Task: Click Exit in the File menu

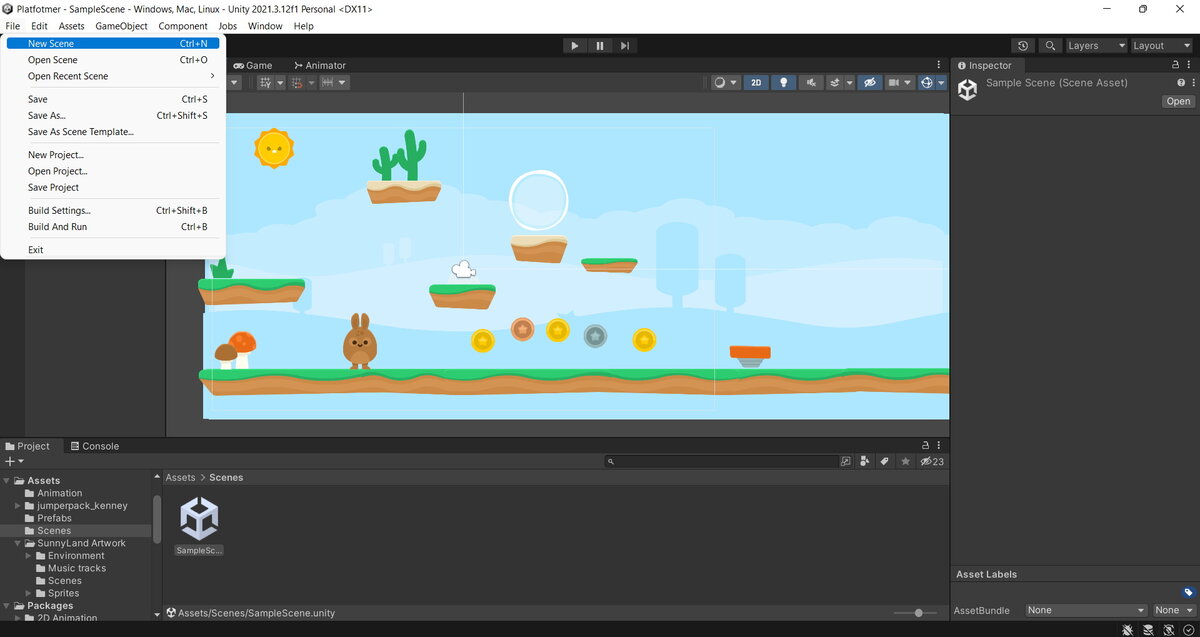Action: pyautogui.click(x=112, y=250)
